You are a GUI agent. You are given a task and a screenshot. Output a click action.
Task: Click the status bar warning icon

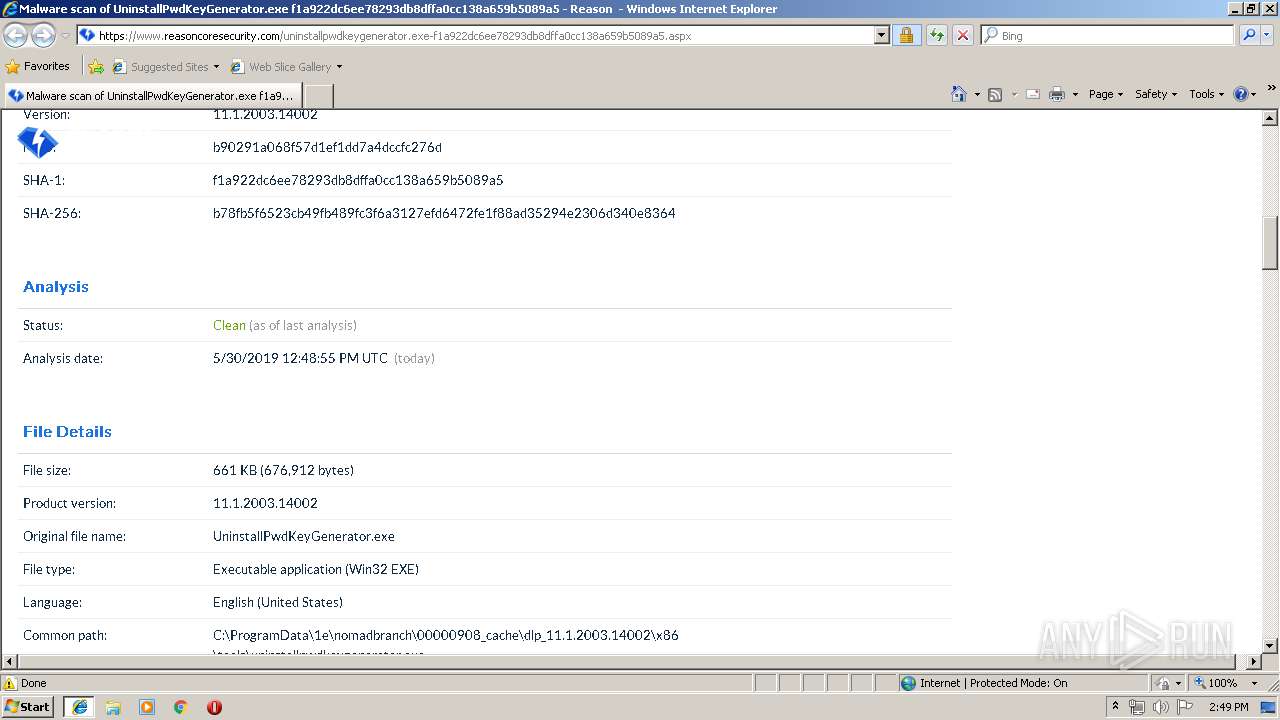pyautogui.click(x=10, y=683)
